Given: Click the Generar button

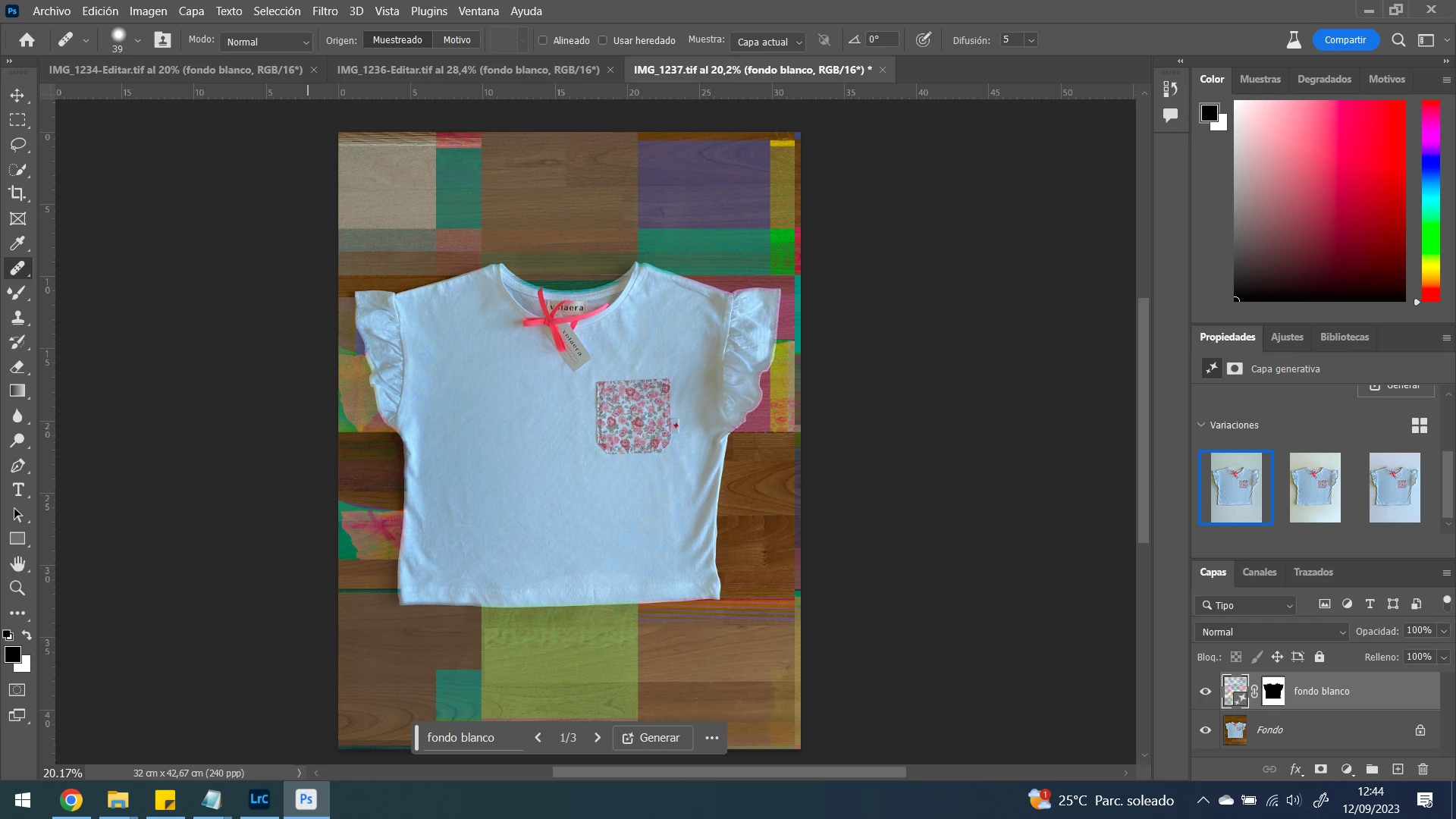Looking at the screenshot, I should [651, 737].
